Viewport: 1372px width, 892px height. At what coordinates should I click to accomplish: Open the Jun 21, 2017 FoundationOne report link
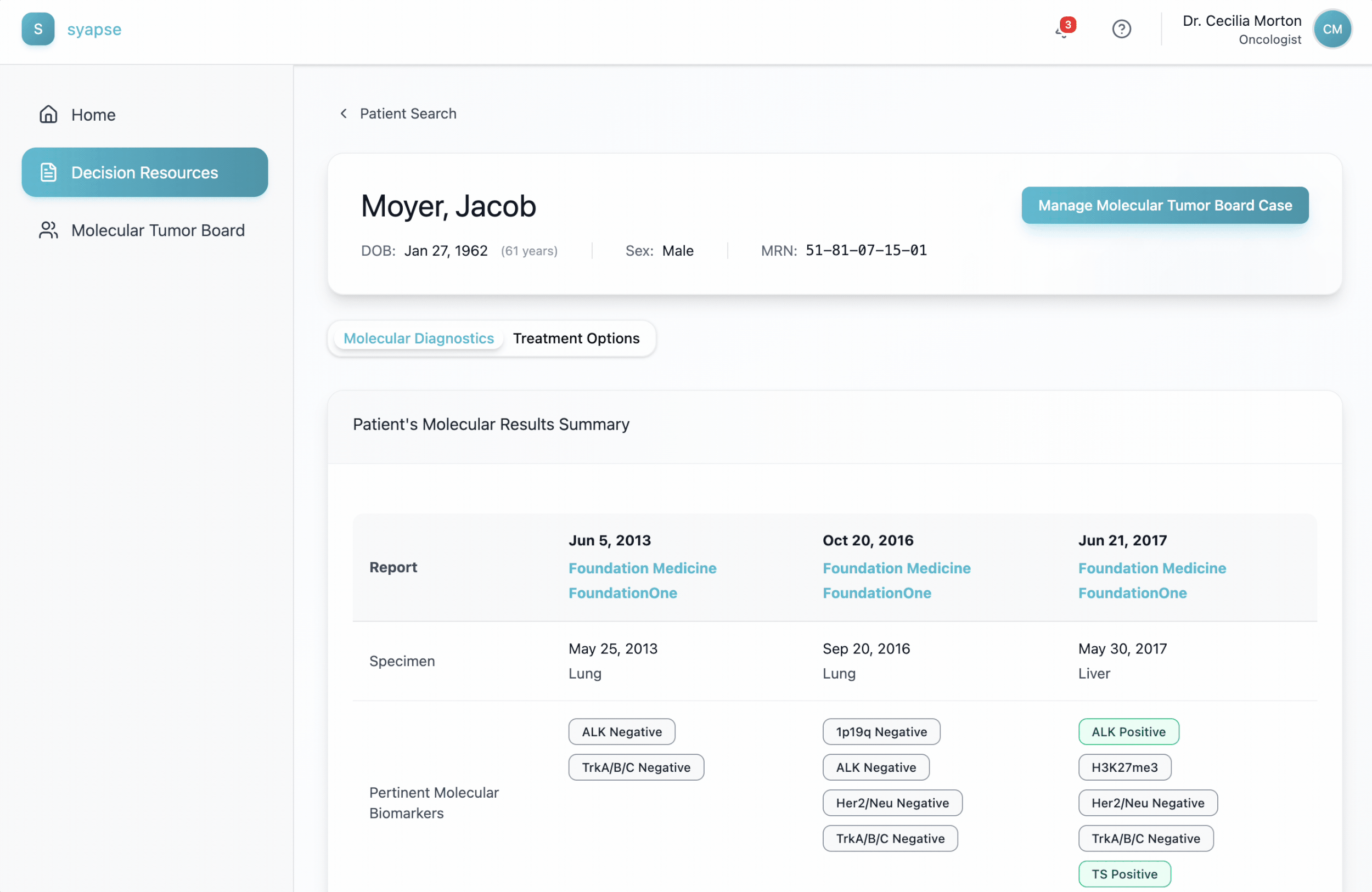(x=1132, y=593)
